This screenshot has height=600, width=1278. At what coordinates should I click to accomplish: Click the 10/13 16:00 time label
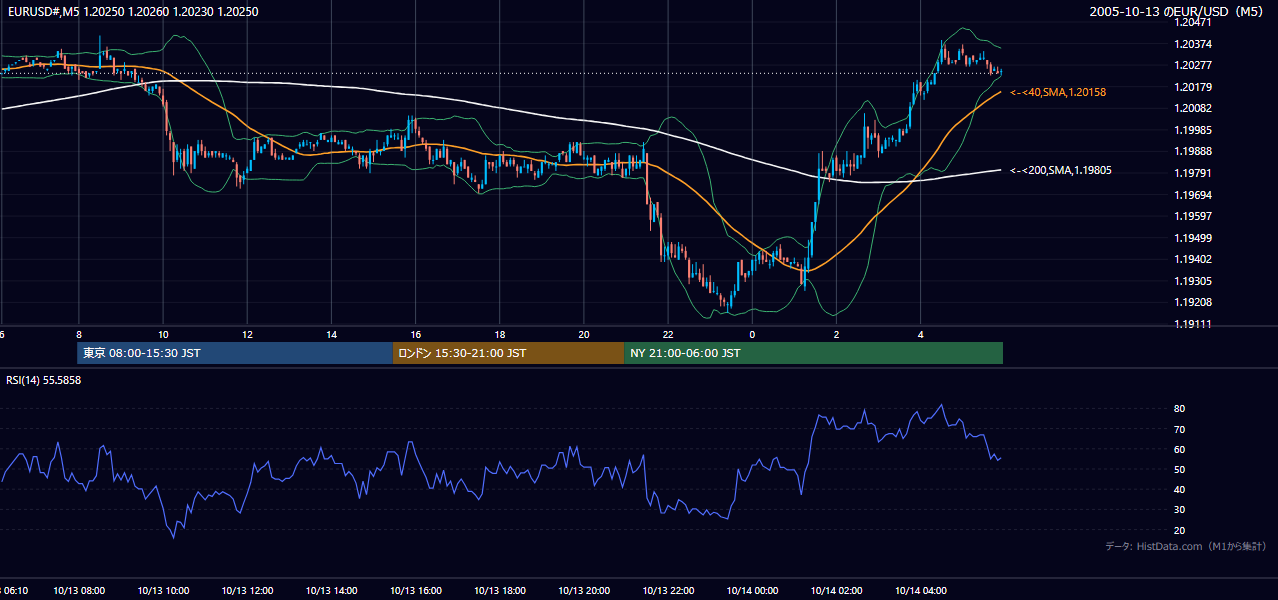tap(415, 590)
